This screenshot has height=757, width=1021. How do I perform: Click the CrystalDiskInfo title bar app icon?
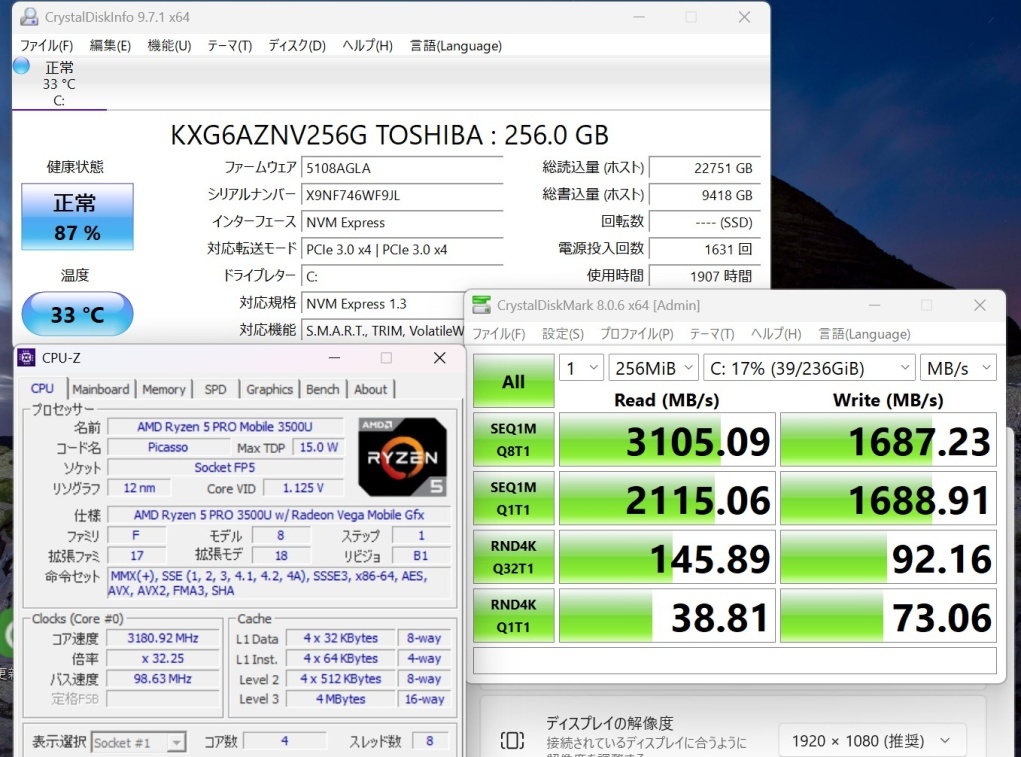(x=29, y=16)
